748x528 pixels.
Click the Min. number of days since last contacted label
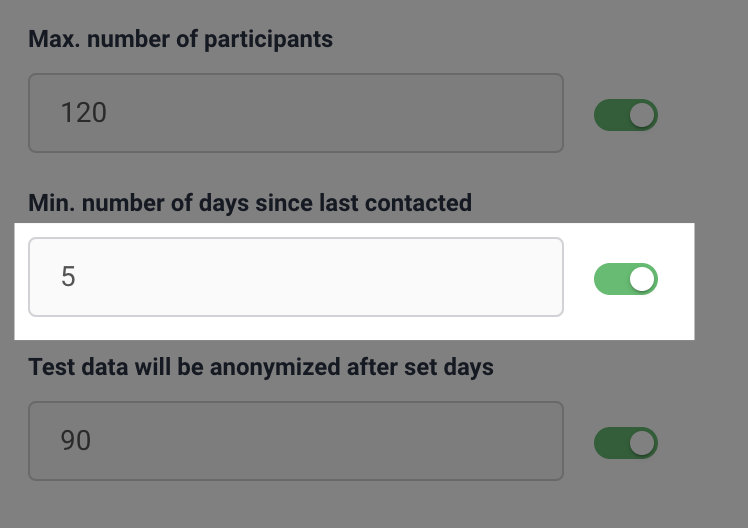[x=250, y=203]
